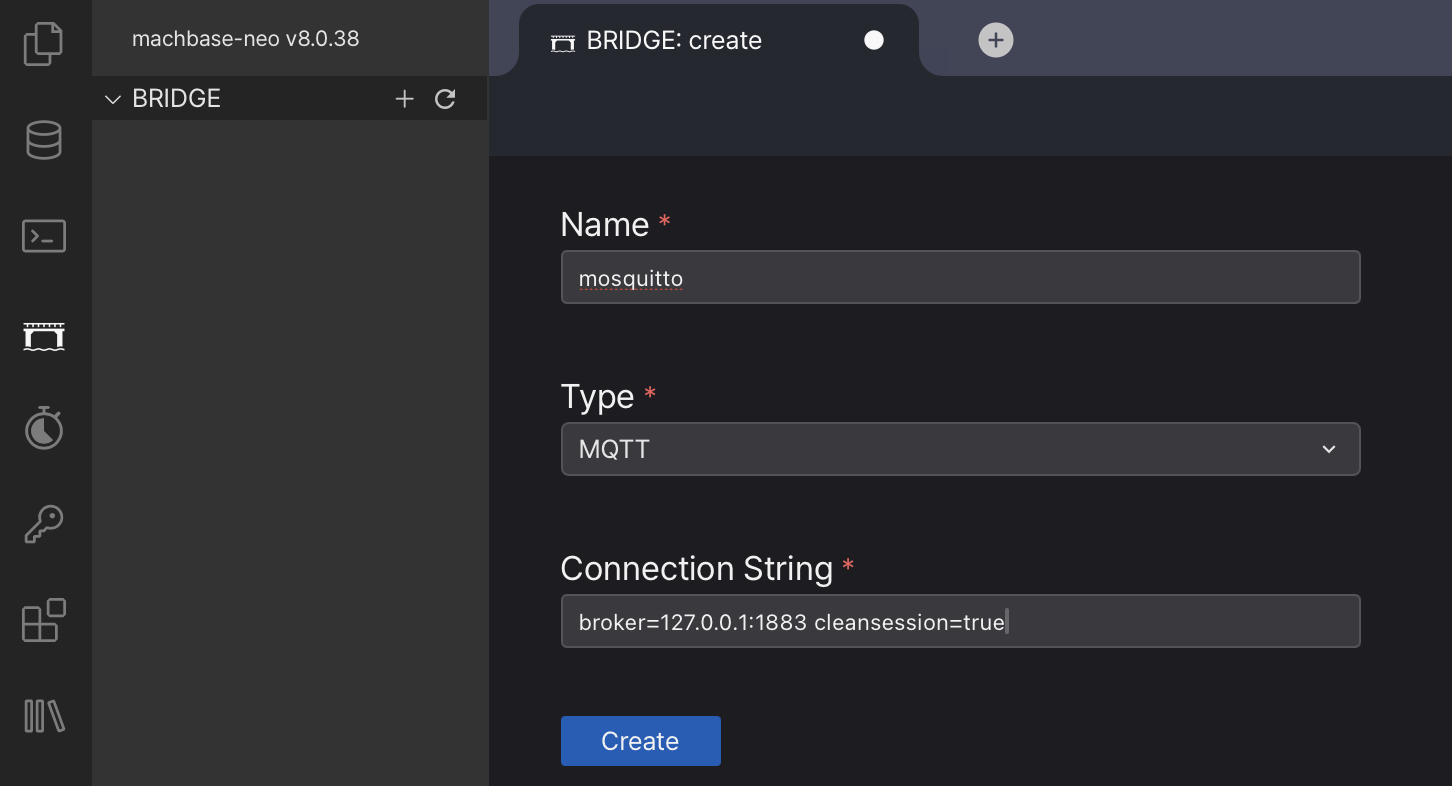
Task: Close the tab via the white dot
Action: 874,40
